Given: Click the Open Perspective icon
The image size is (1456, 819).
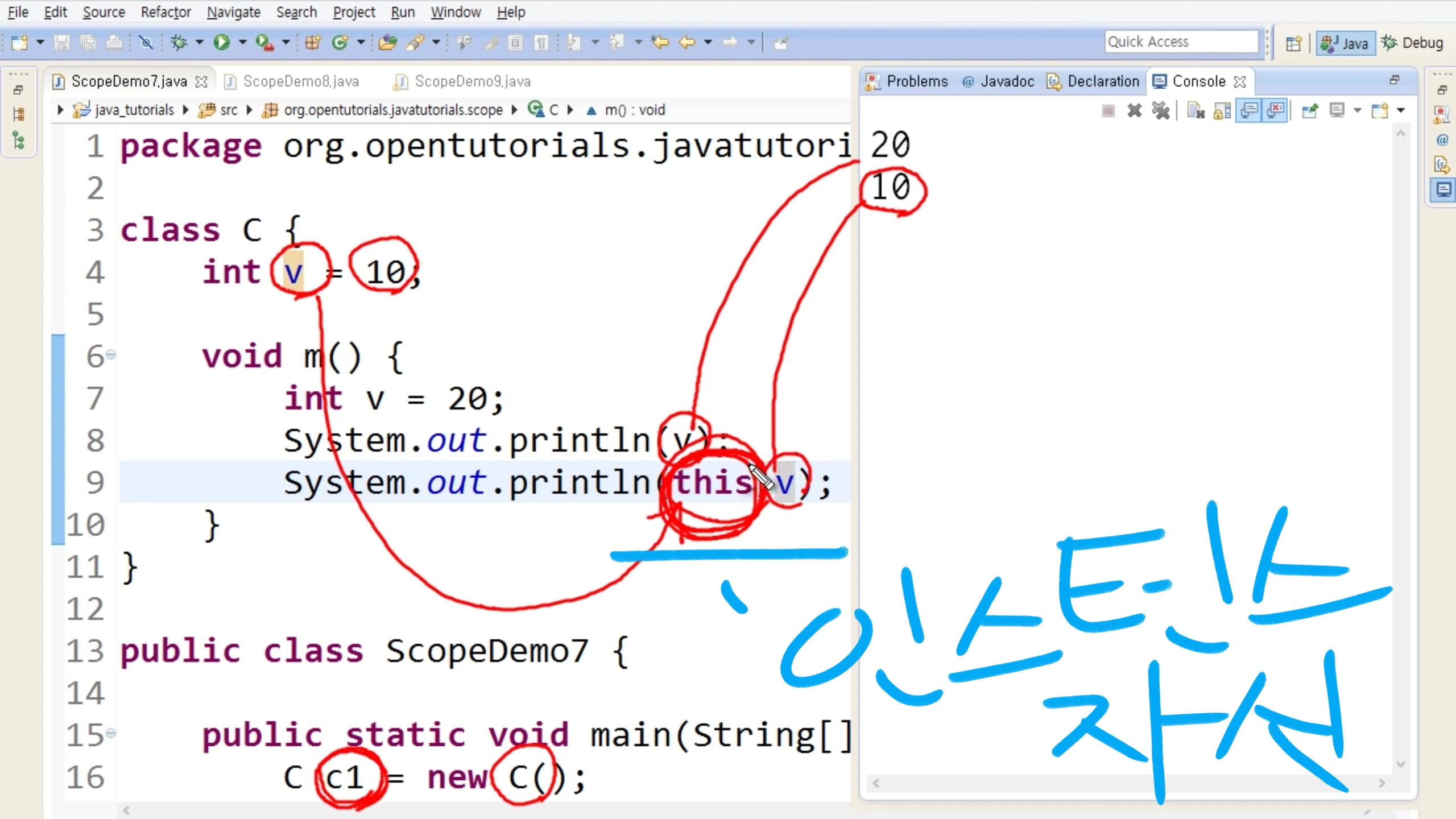Looking at the screenshot, I should [x=1293, y=43].
